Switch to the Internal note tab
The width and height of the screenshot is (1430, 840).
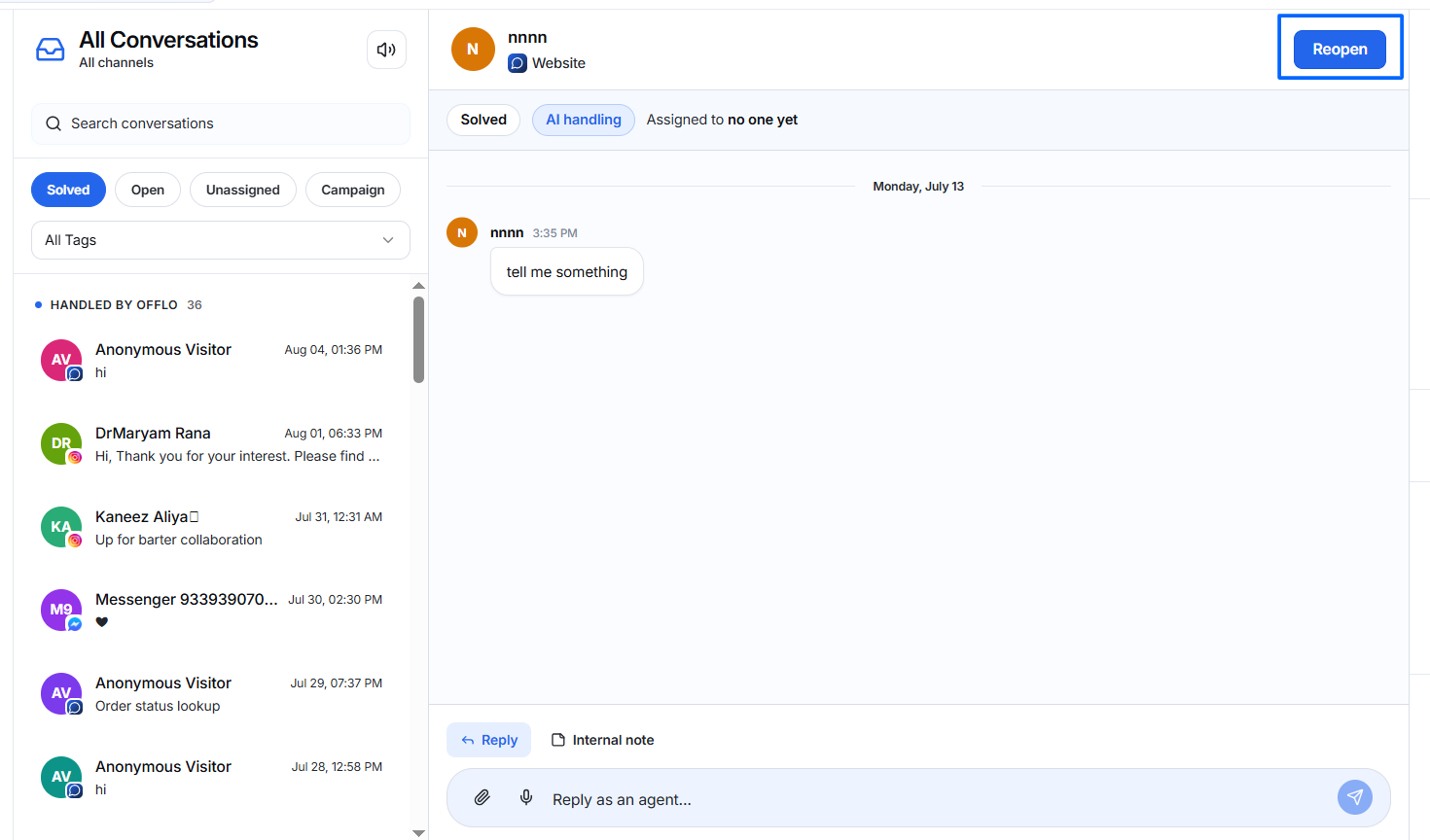point(602,740)
